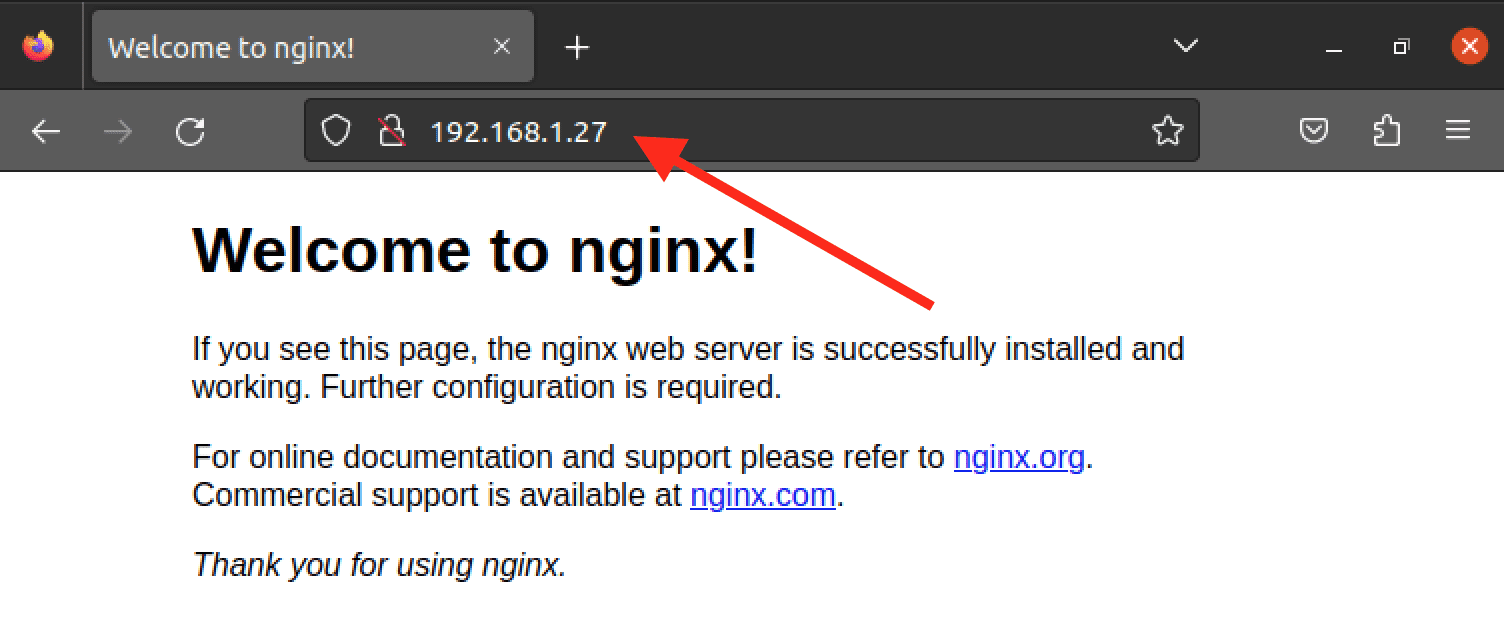The width and height of the screenshot is (1504, 640).
Task: Open the tracking protection shield panel
Action: point(336,131)
